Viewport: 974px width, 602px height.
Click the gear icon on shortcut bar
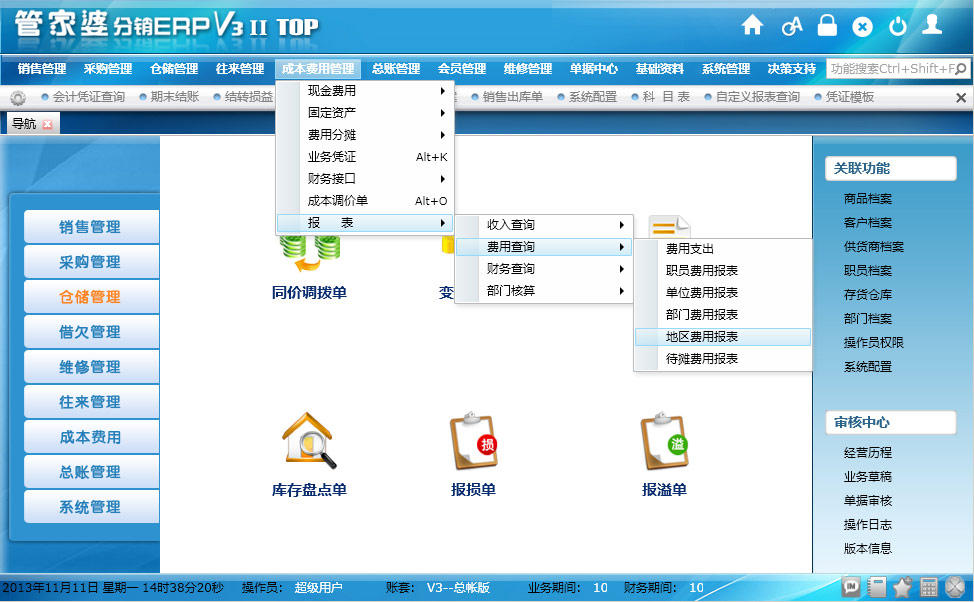[x=17, y=98]
